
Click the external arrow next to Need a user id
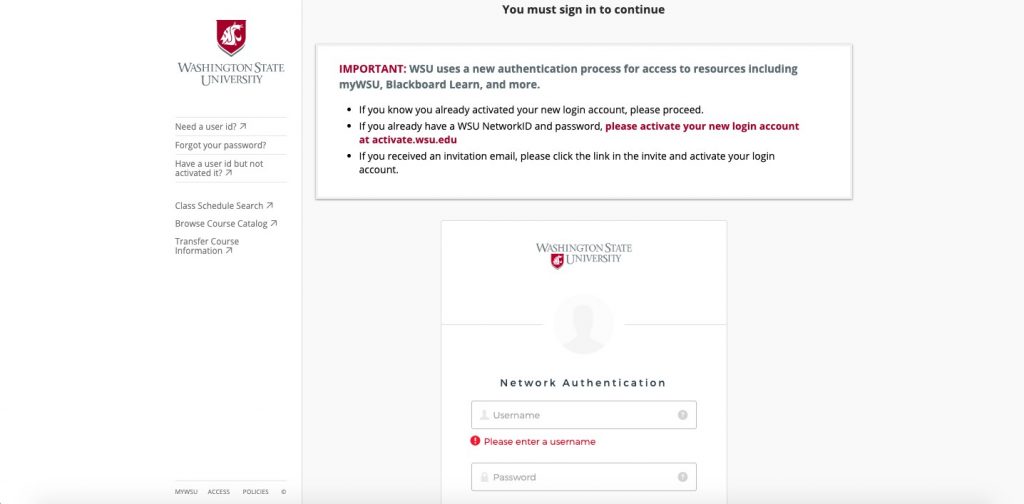click(x=243, y=127)
